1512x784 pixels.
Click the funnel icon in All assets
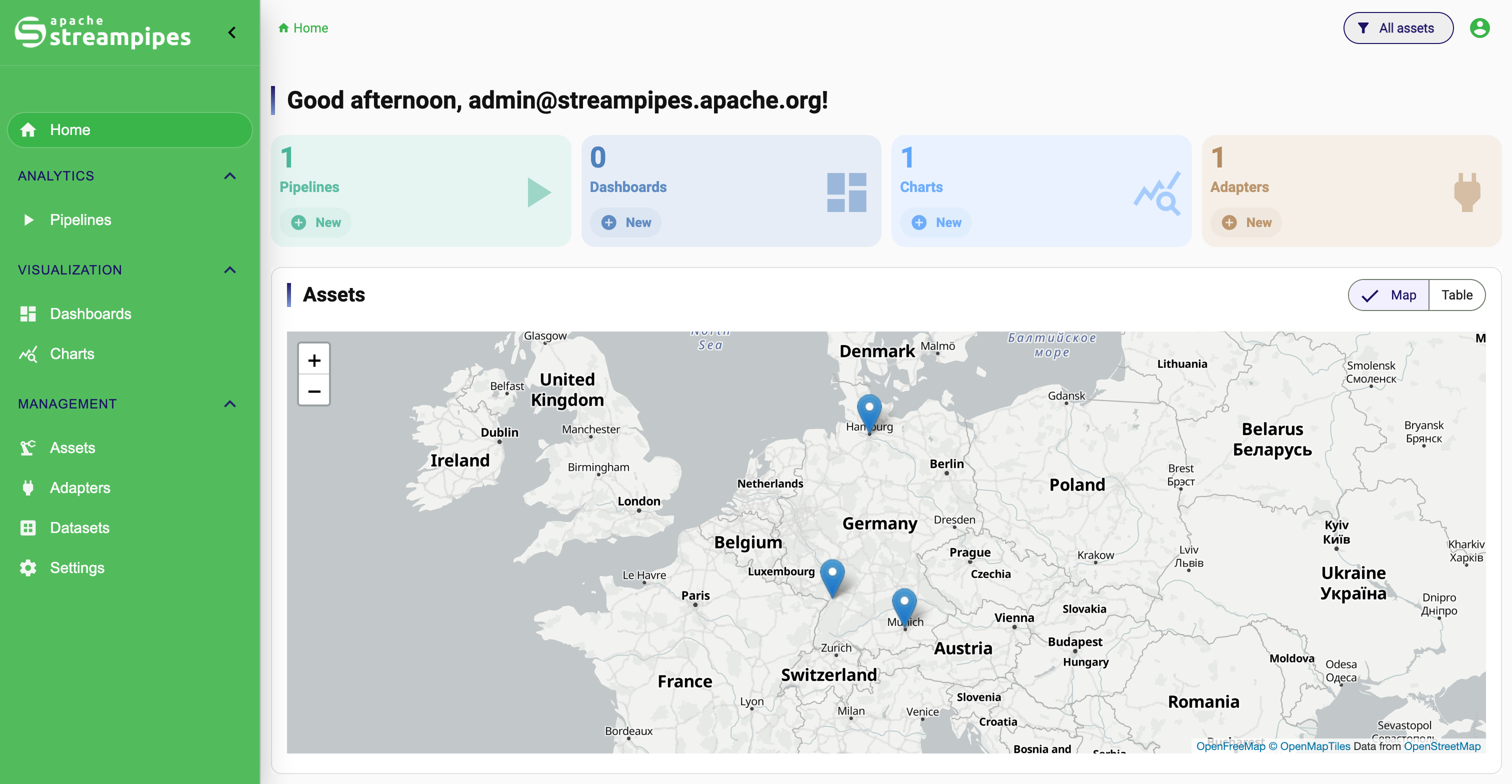pyautogui.click(x=1363, y=28)
